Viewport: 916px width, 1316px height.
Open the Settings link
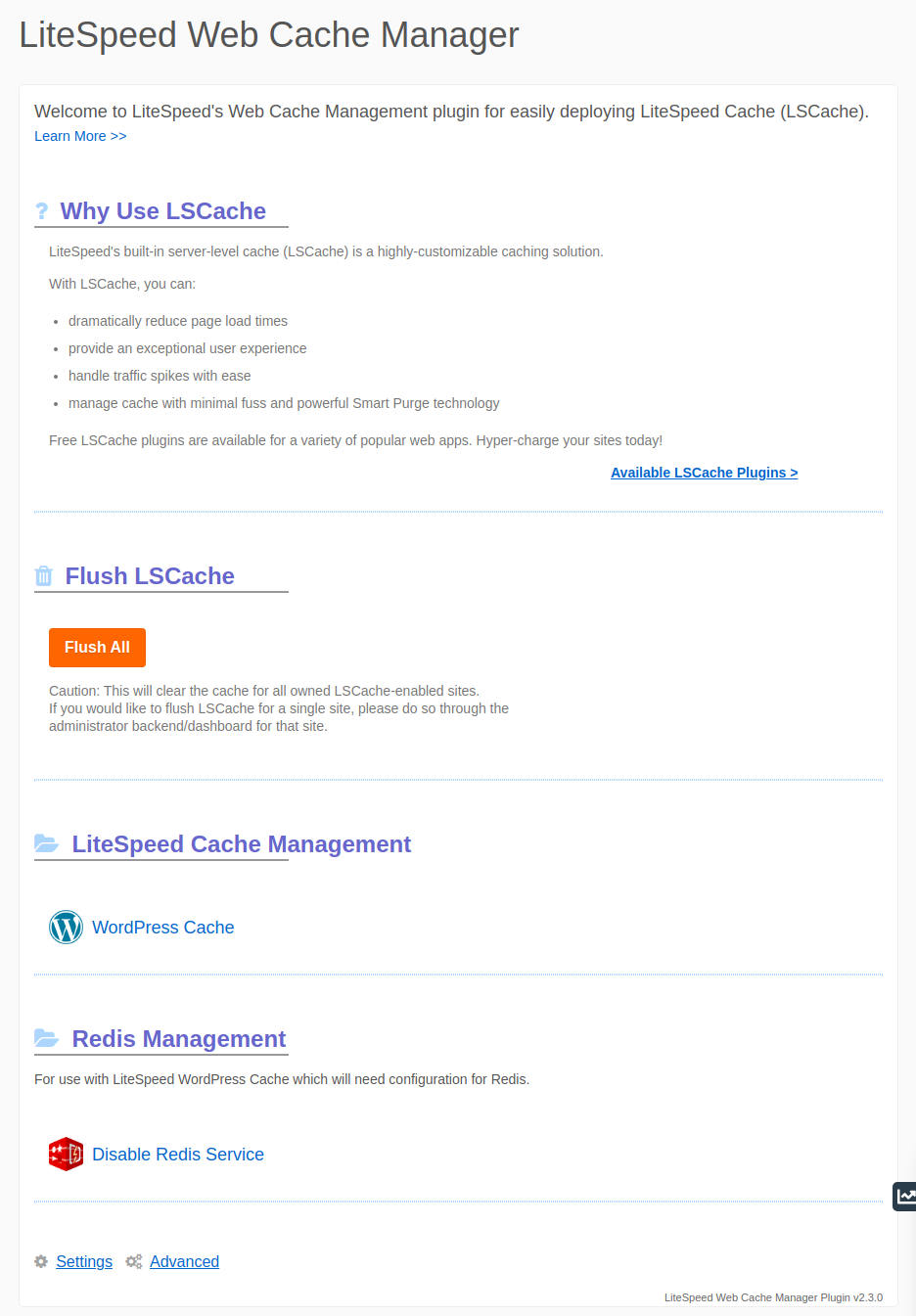(x=84, y=1261)
